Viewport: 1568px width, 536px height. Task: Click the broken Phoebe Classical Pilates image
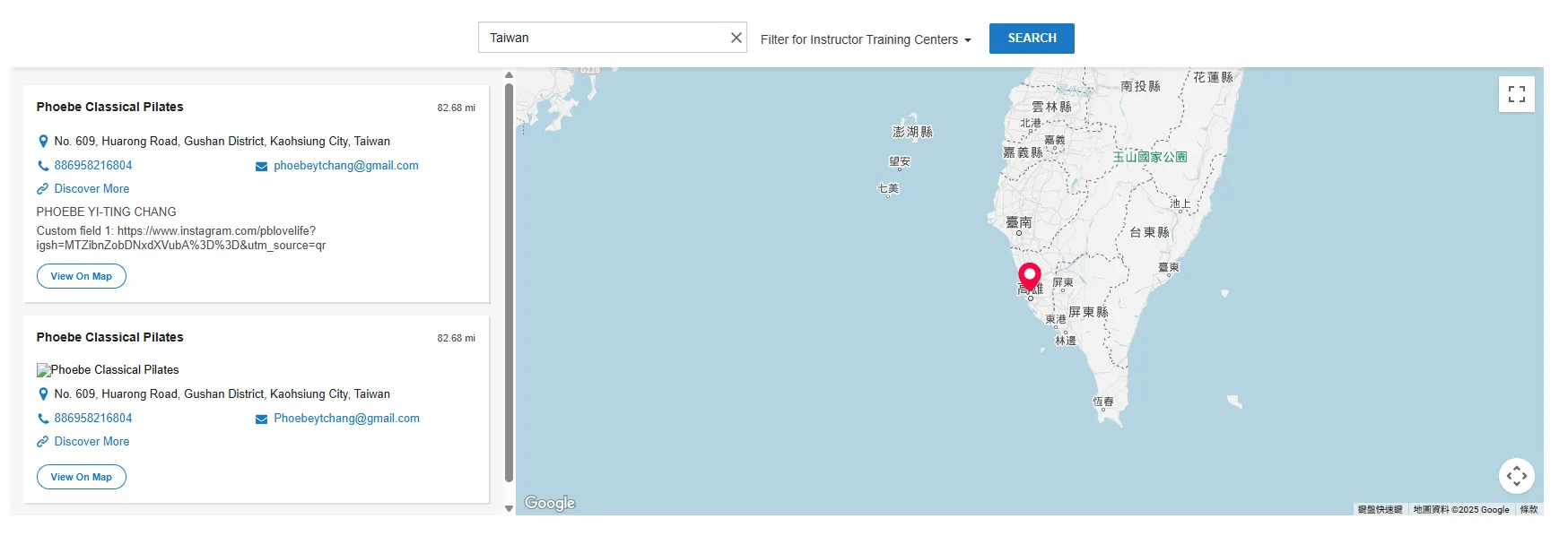point(44,370)
